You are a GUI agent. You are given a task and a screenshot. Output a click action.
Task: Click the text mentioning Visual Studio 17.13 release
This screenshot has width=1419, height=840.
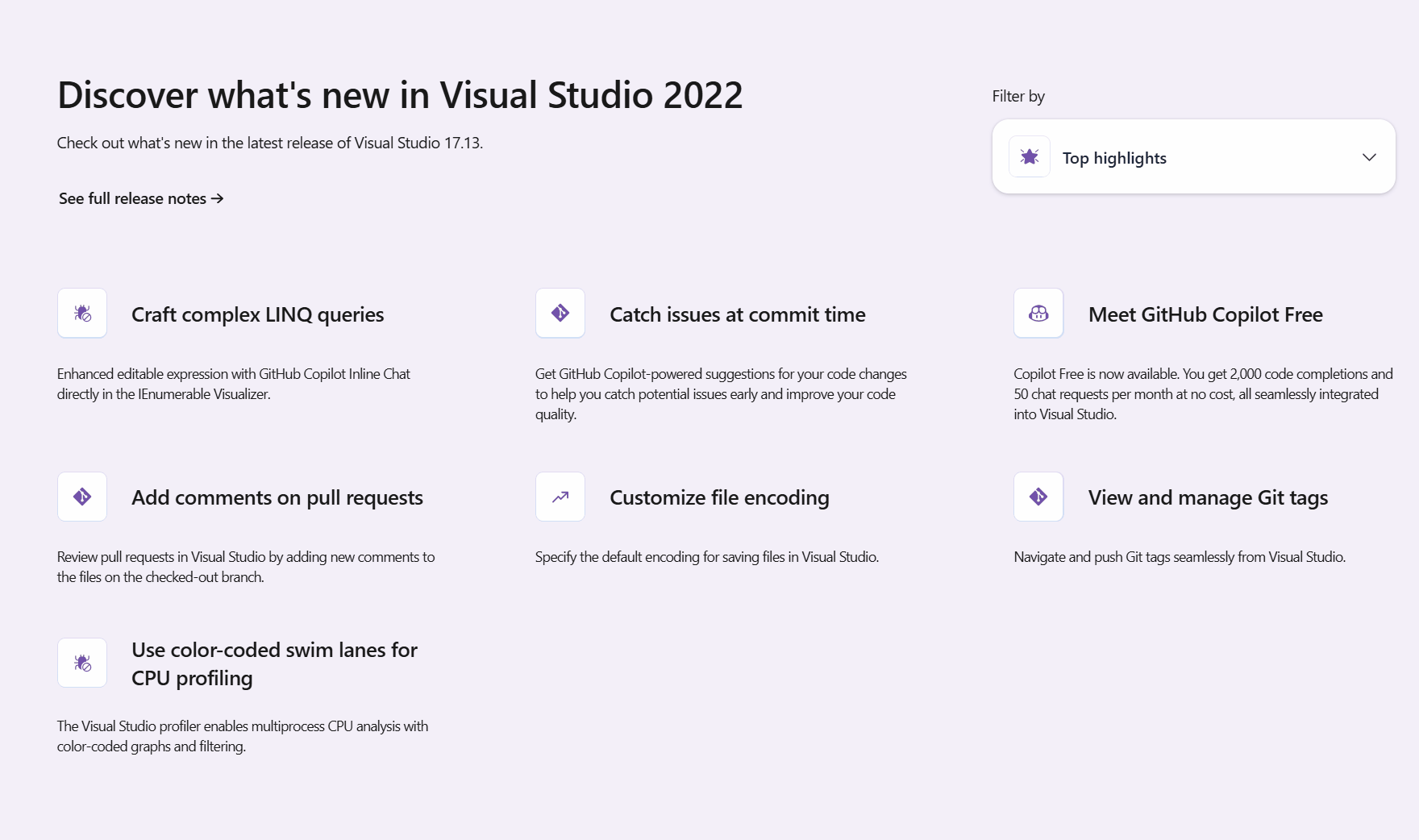pyautogui.click(x=270, y=143)
